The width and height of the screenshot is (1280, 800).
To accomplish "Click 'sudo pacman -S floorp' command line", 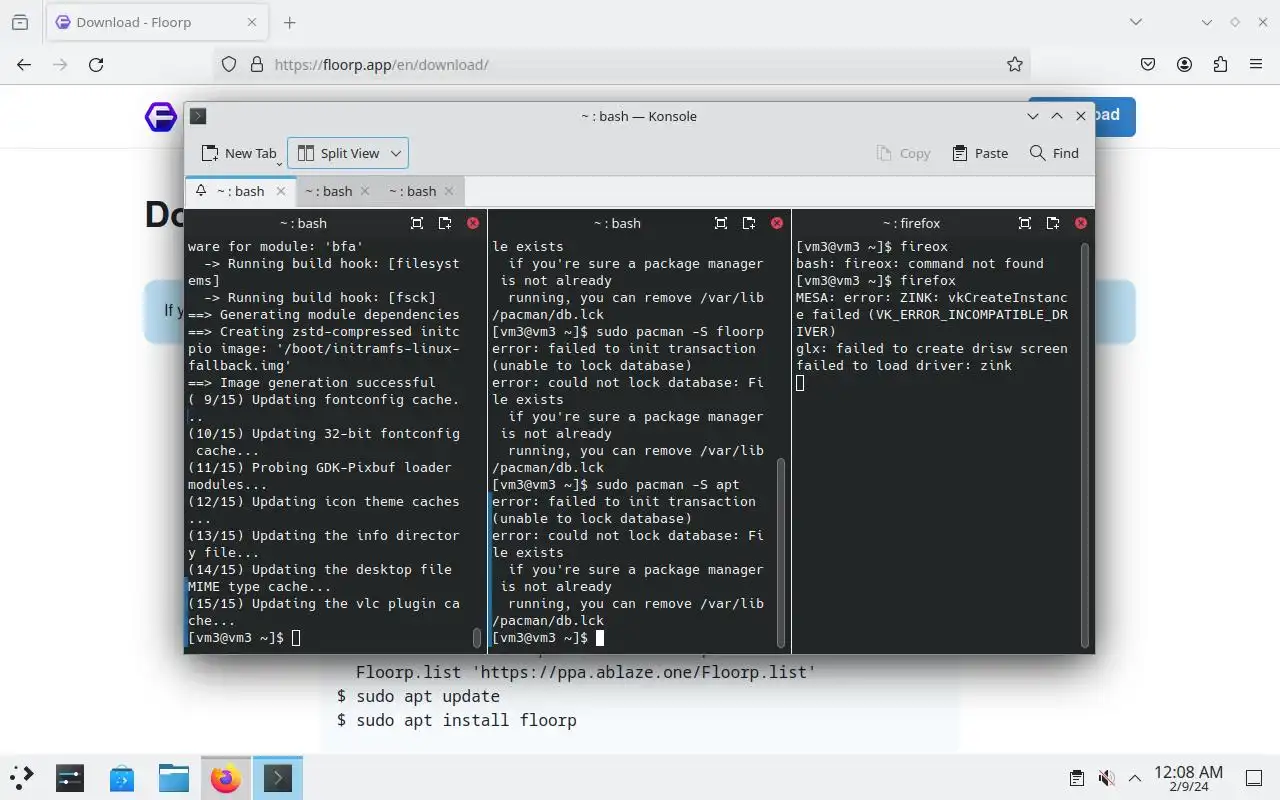I will pos(628,331).
